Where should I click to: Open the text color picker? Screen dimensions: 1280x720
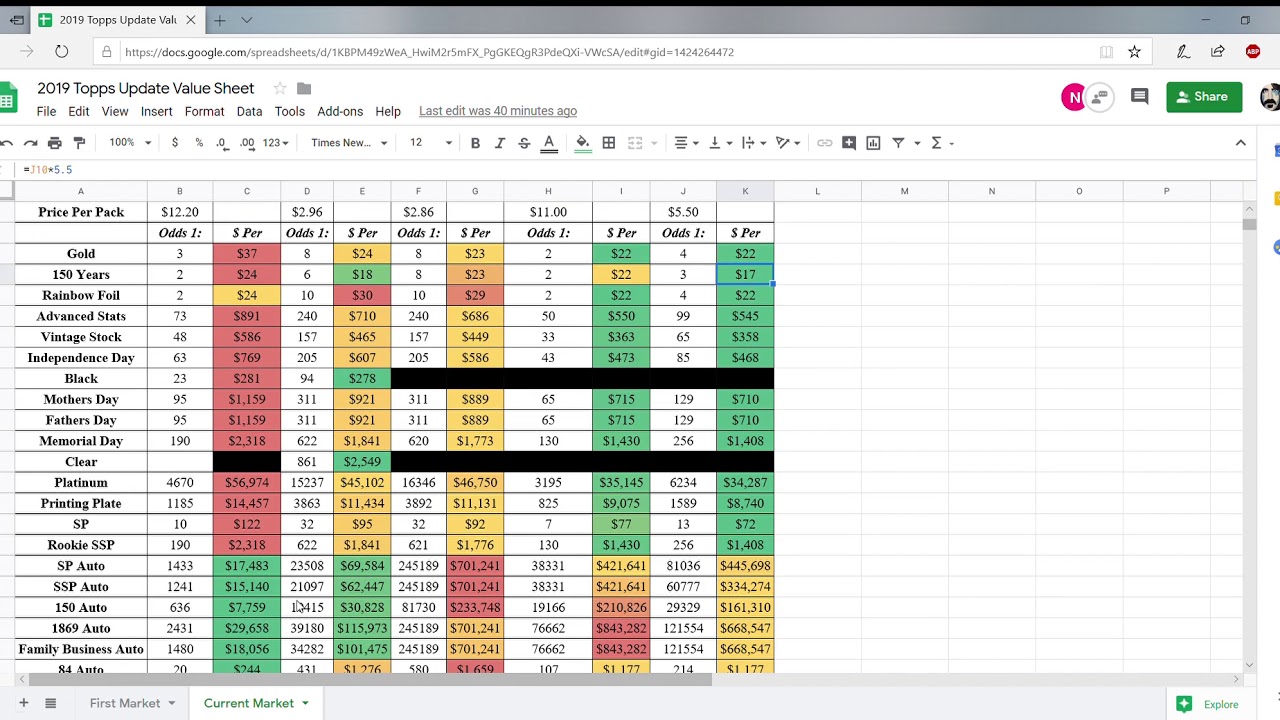tap(549, 143)
